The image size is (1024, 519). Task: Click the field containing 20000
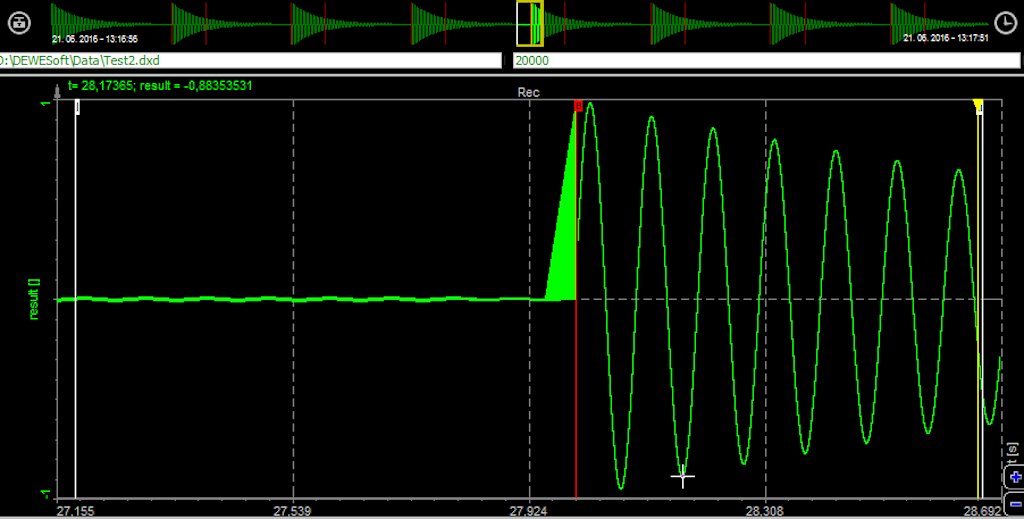click(x=766, y=61)
